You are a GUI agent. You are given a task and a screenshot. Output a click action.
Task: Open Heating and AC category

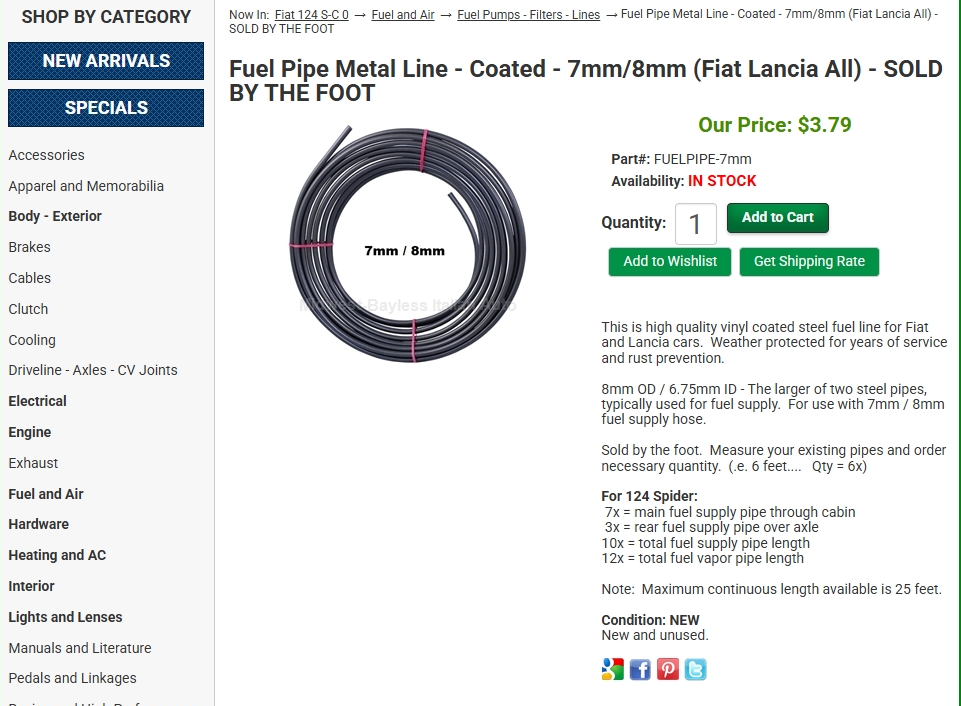(x=57, y=555)
